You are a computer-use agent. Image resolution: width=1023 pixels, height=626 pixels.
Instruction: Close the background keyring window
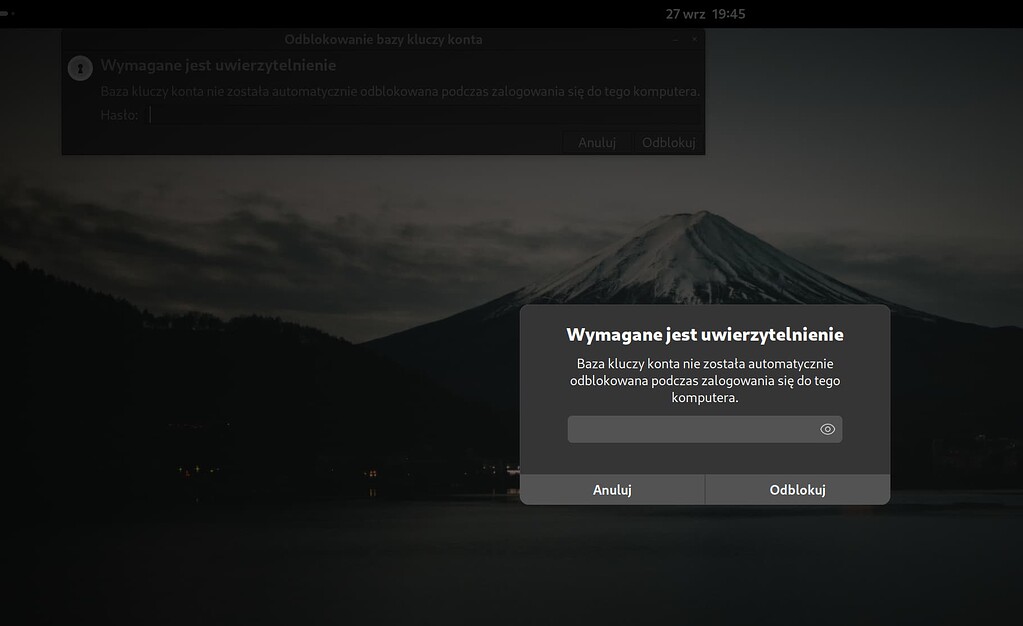694,40
